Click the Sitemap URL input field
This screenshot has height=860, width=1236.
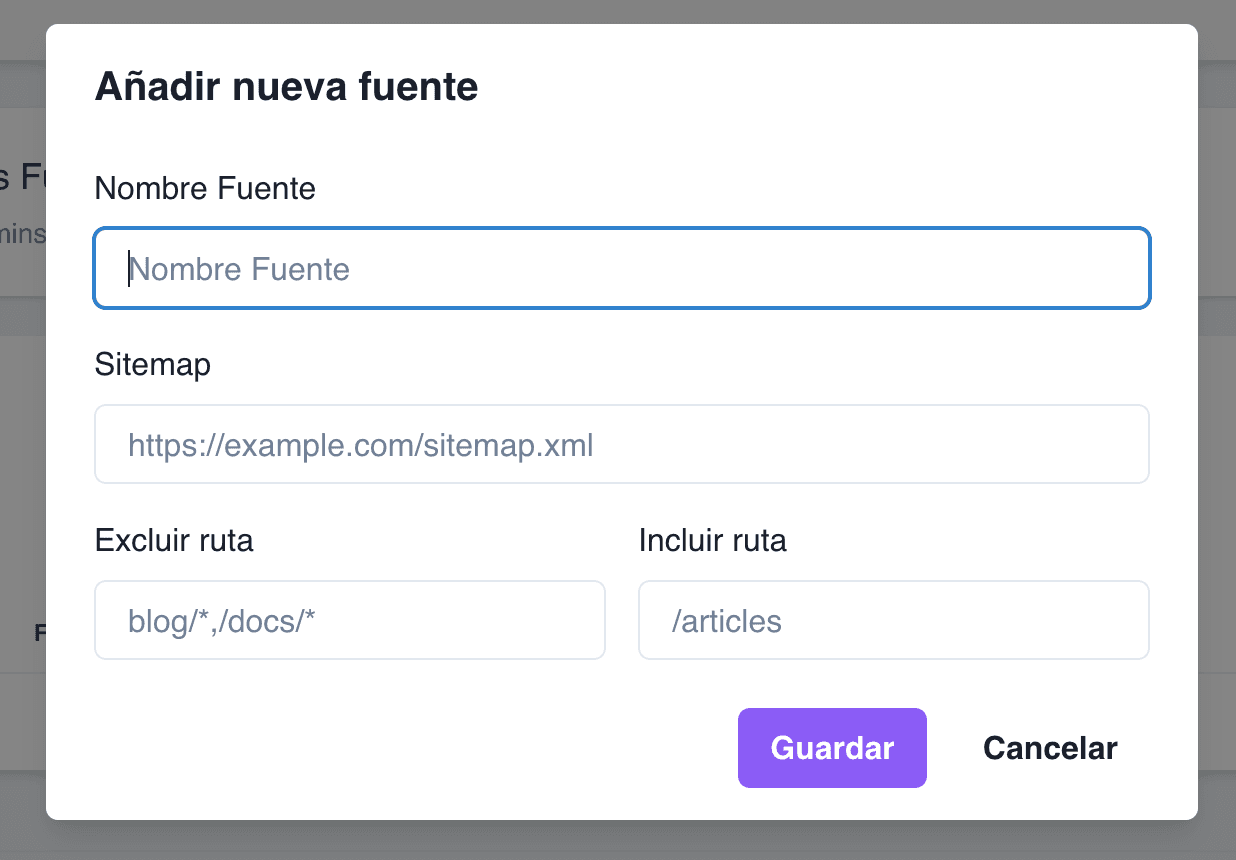point(620,444)
